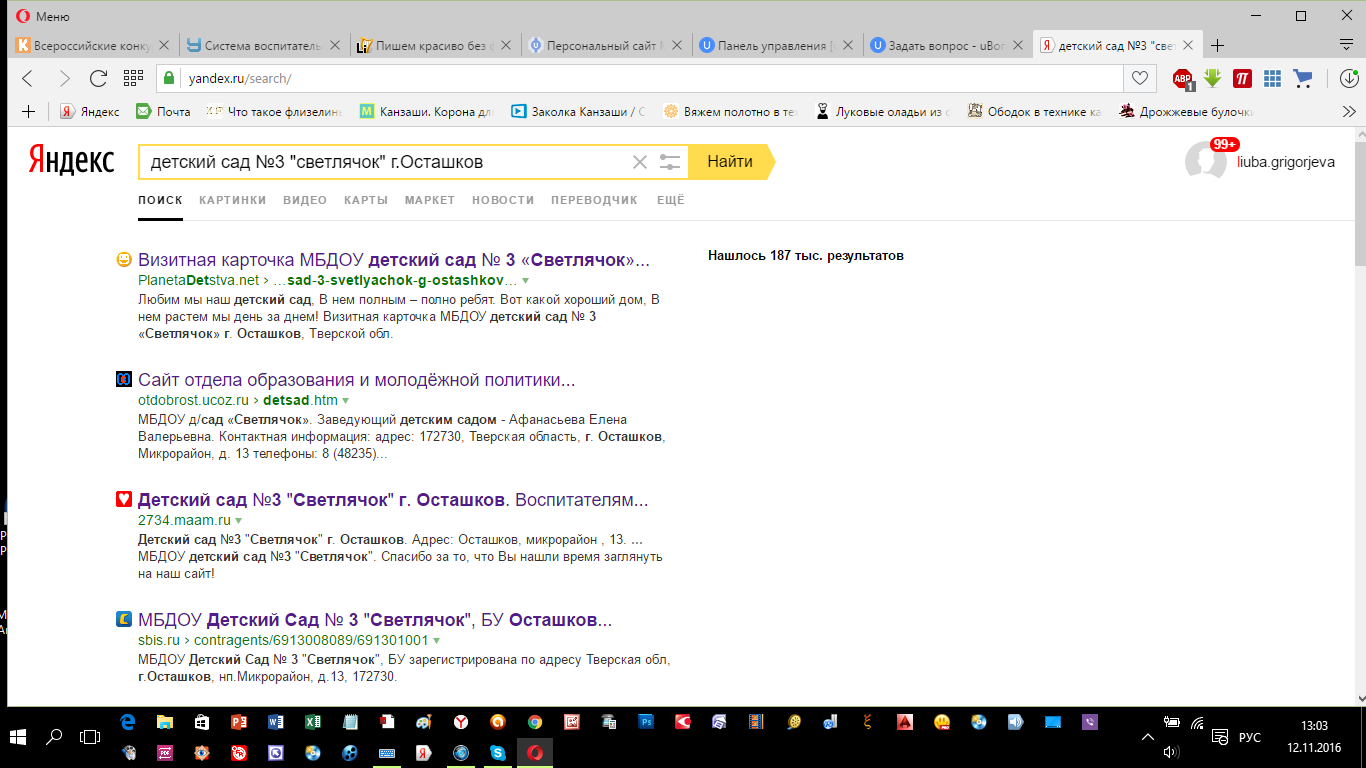Open the Яндекс bookmark

coord(89,112)
